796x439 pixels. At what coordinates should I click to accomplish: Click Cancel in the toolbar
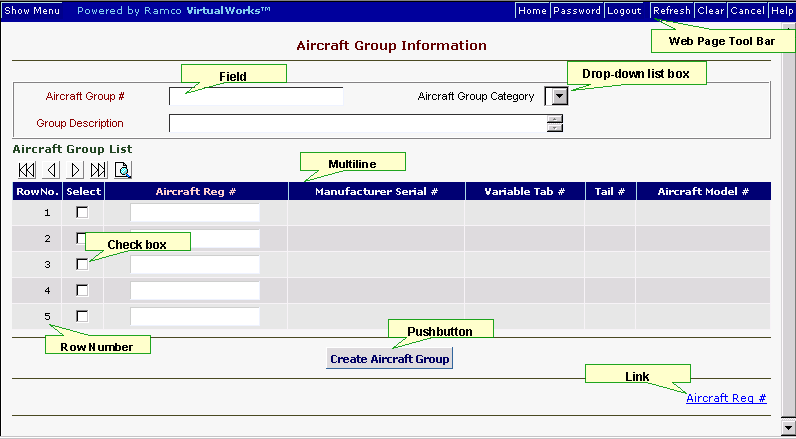748,11
